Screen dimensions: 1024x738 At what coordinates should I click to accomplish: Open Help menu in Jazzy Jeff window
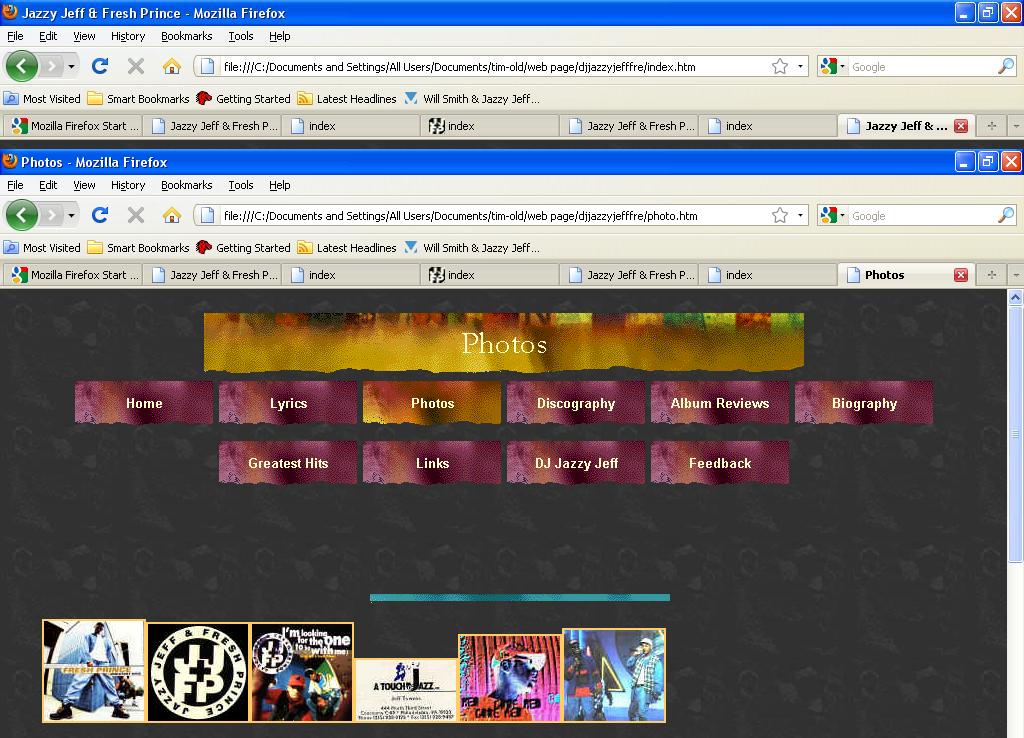(x=280, y=36)
